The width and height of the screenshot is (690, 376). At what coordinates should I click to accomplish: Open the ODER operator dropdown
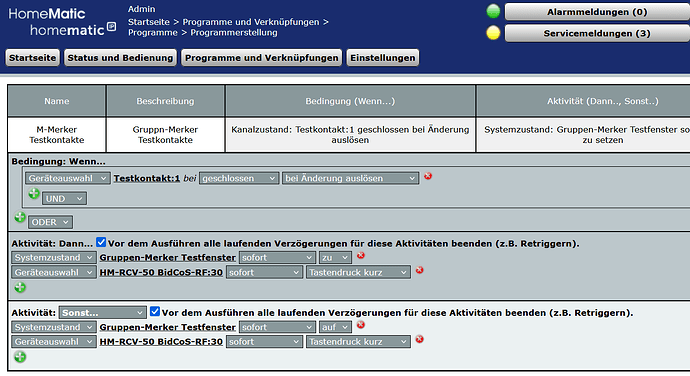tap(50, 222)
